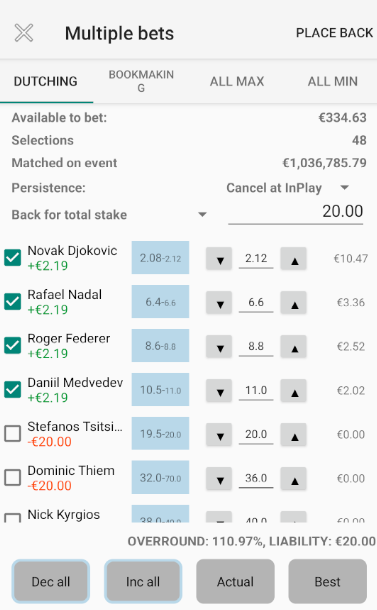The height and width of the screenshot is (610, 377).
Task: Switch to the Bookmaking tab
Action: pyautogui.click(x=141, y=81)
